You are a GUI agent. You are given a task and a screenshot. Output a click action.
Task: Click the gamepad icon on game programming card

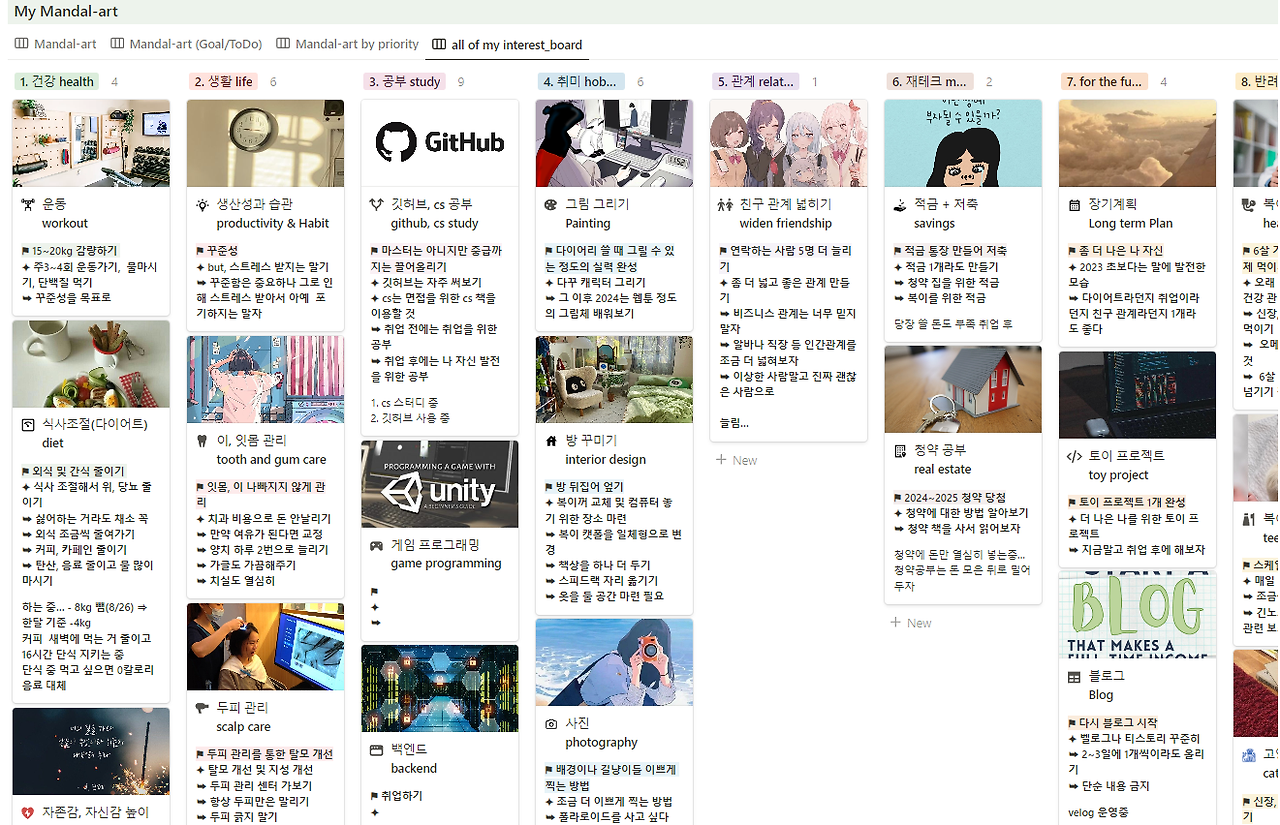376,545
